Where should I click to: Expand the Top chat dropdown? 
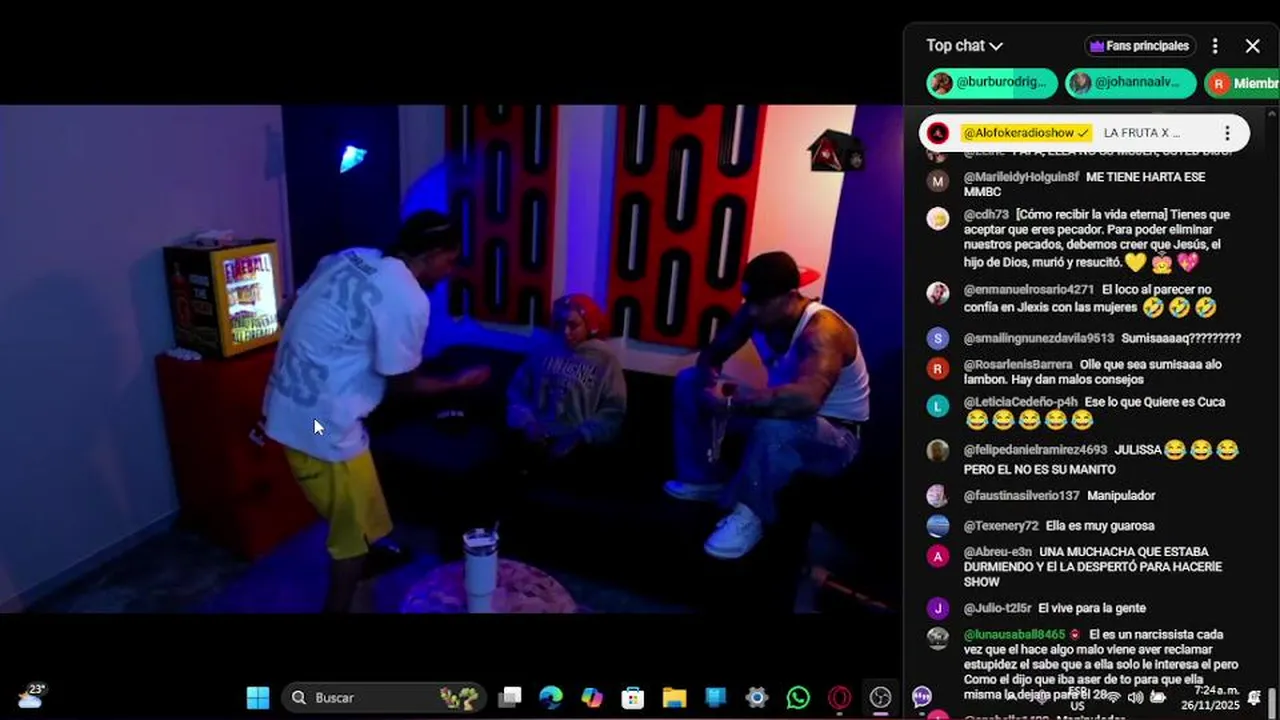[x=964, y=46]
